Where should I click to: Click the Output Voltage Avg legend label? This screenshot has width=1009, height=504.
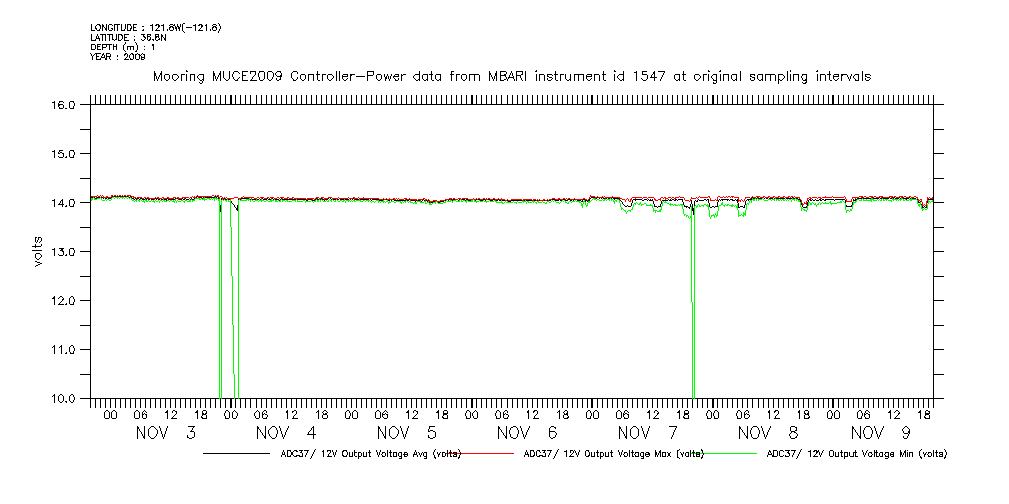pos(370,454)
